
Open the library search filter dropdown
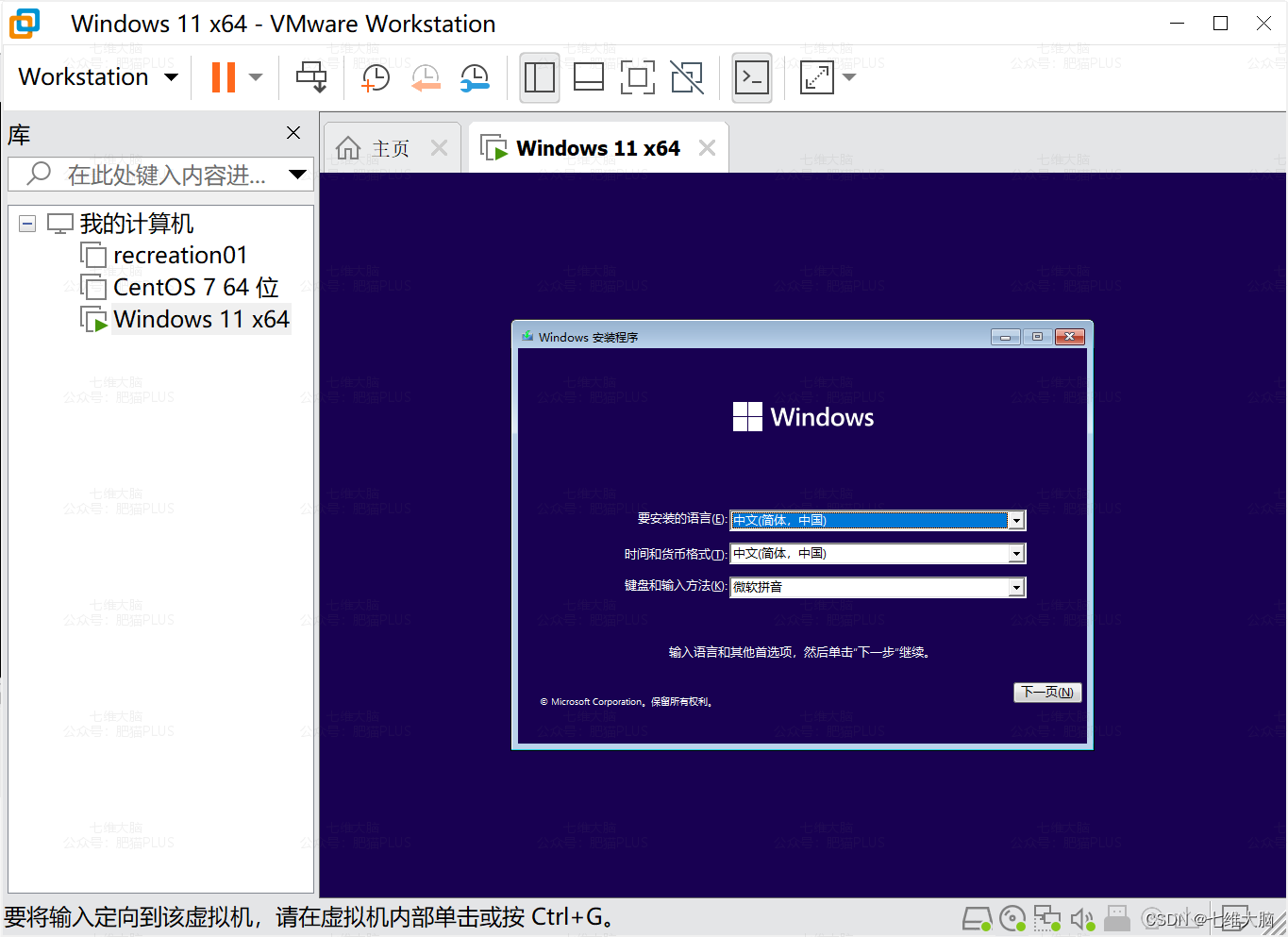(297, 174)
